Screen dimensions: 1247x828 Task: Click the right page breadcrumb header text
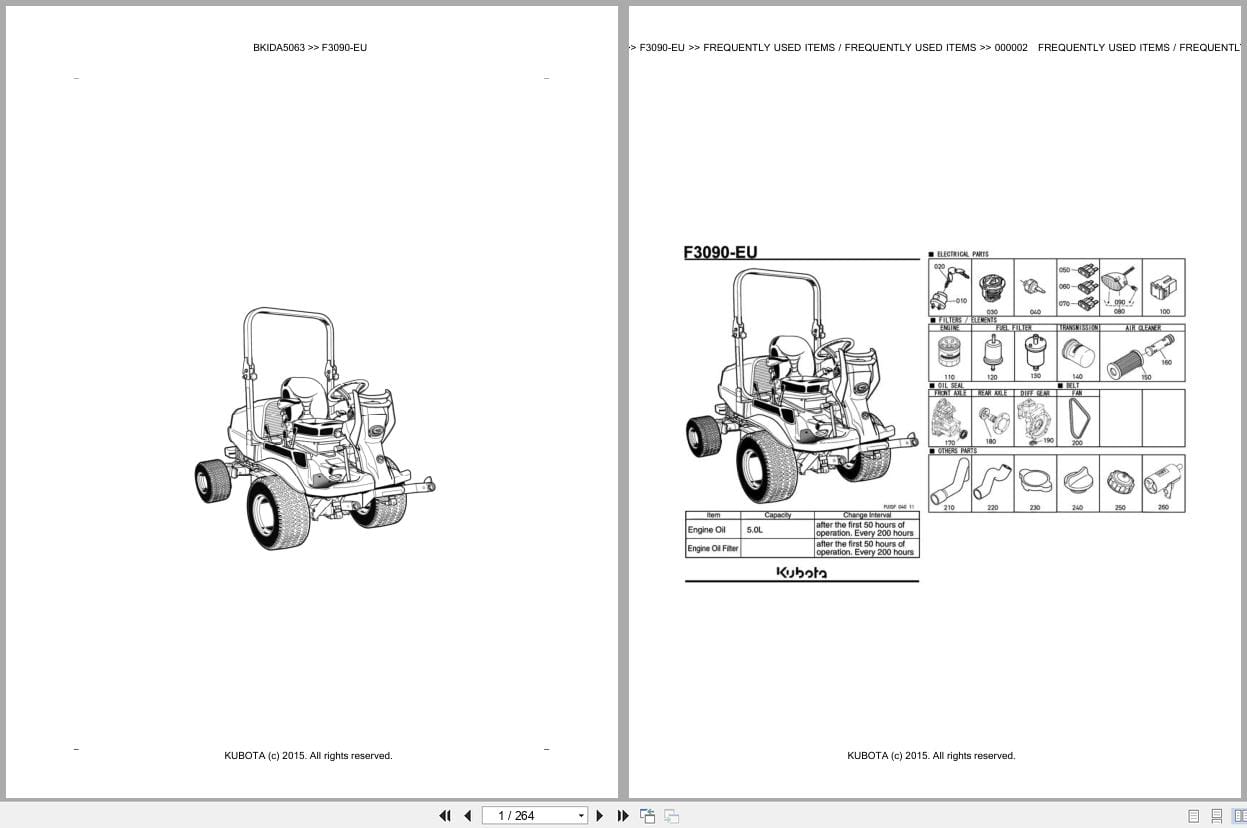click(x=935, y=47)
